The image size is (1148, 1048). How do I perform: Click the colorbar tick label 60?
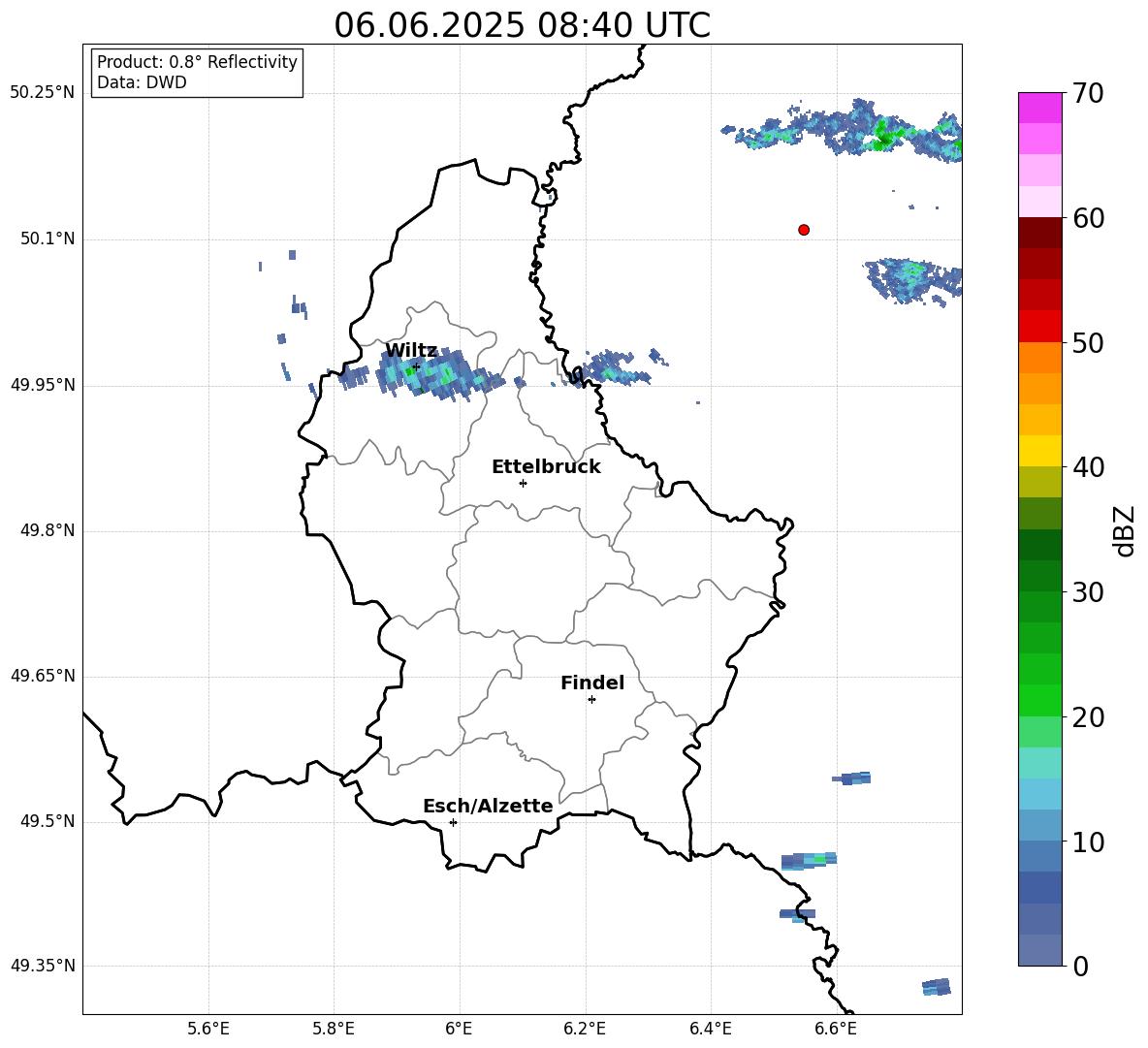click(1088, 218)
